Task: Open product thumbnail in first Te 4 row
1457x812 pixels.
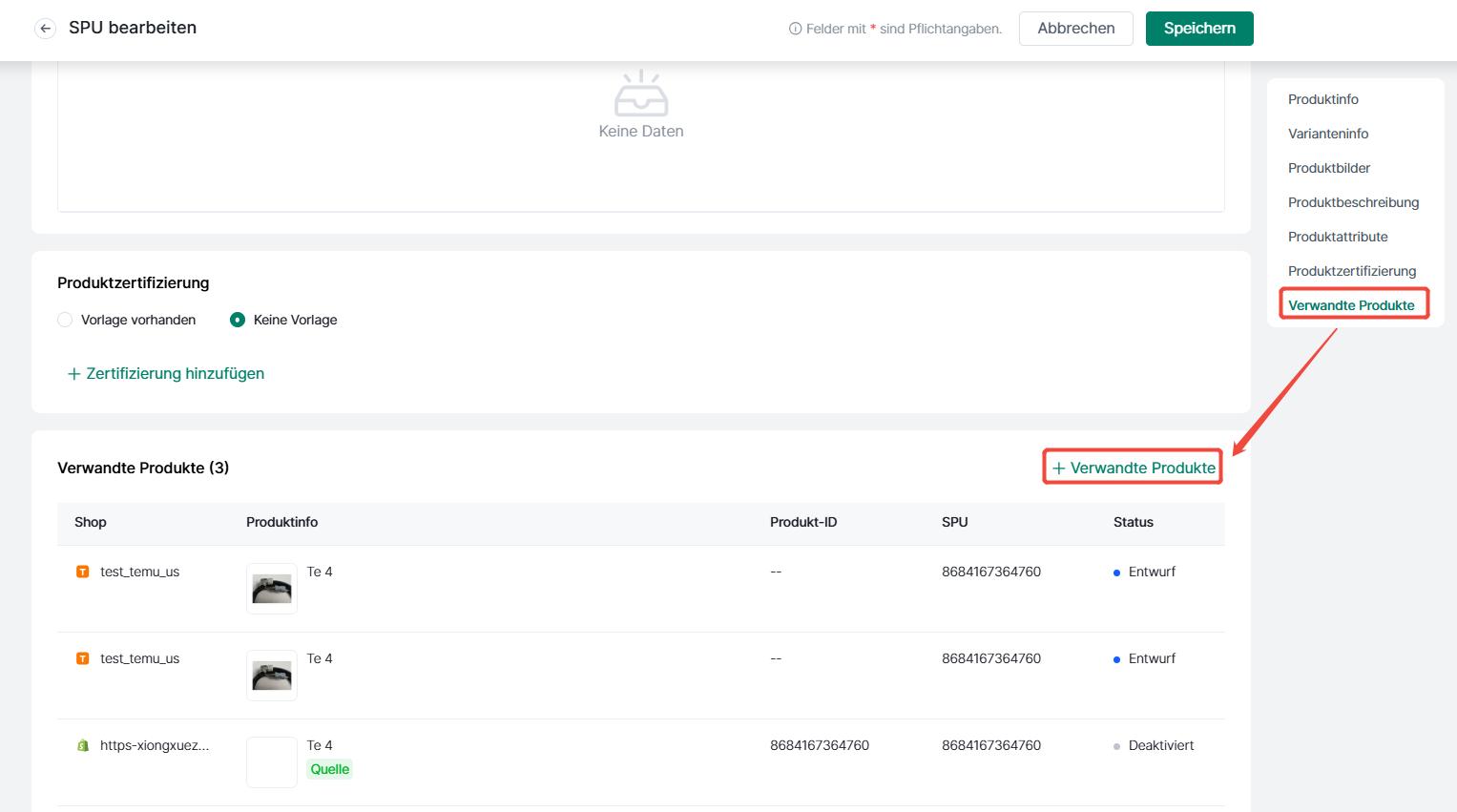Action: (272, 589)
